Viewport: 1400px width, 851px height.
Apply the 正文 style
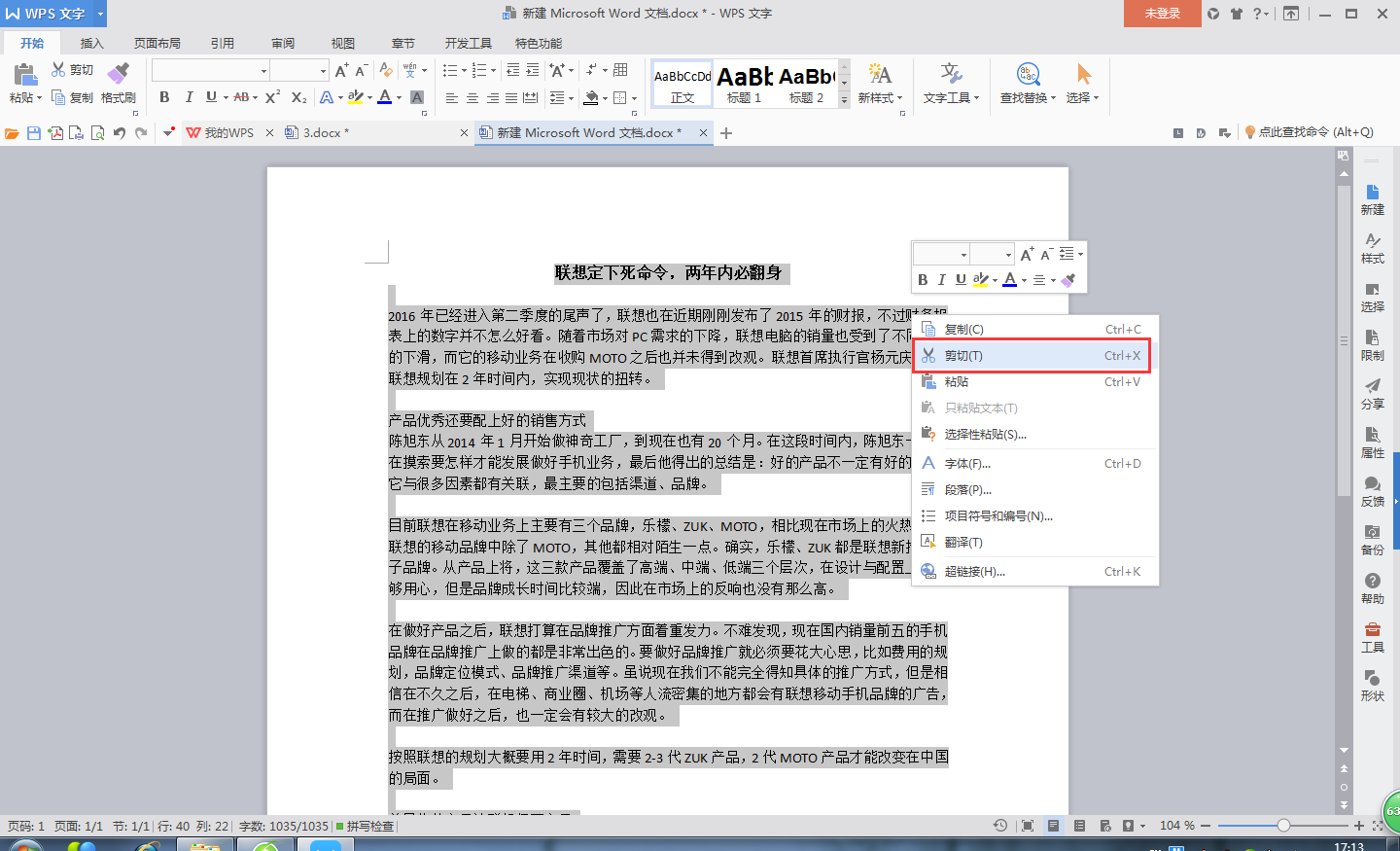pyautogui.click(x=682, y=84)
